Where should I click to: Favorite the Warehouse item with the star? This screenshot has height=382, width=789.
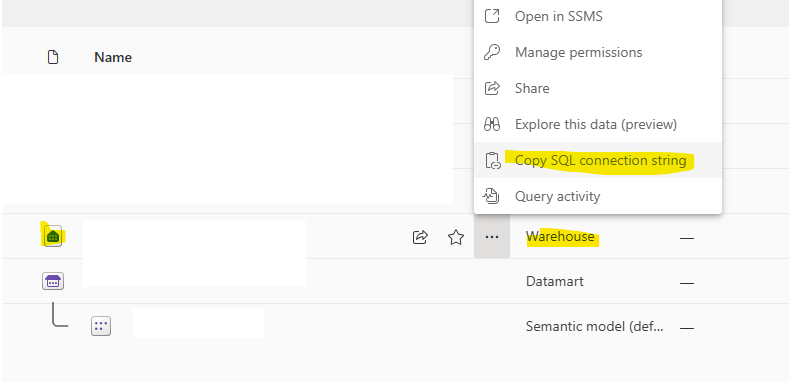[456, 237]
